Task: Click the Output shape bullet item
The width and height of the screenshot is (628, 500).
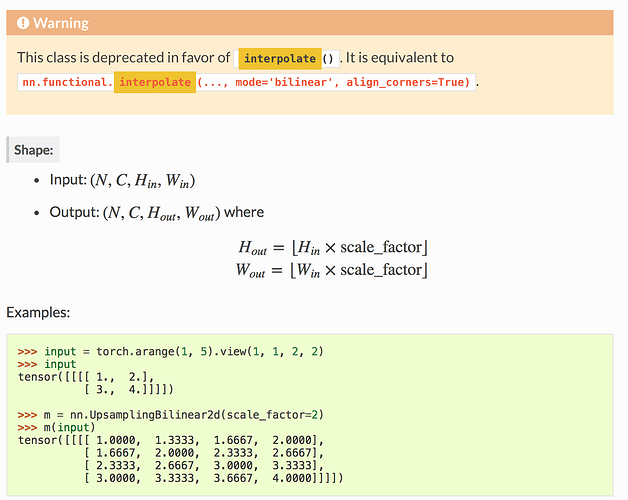Action: (x=155, y=213)
